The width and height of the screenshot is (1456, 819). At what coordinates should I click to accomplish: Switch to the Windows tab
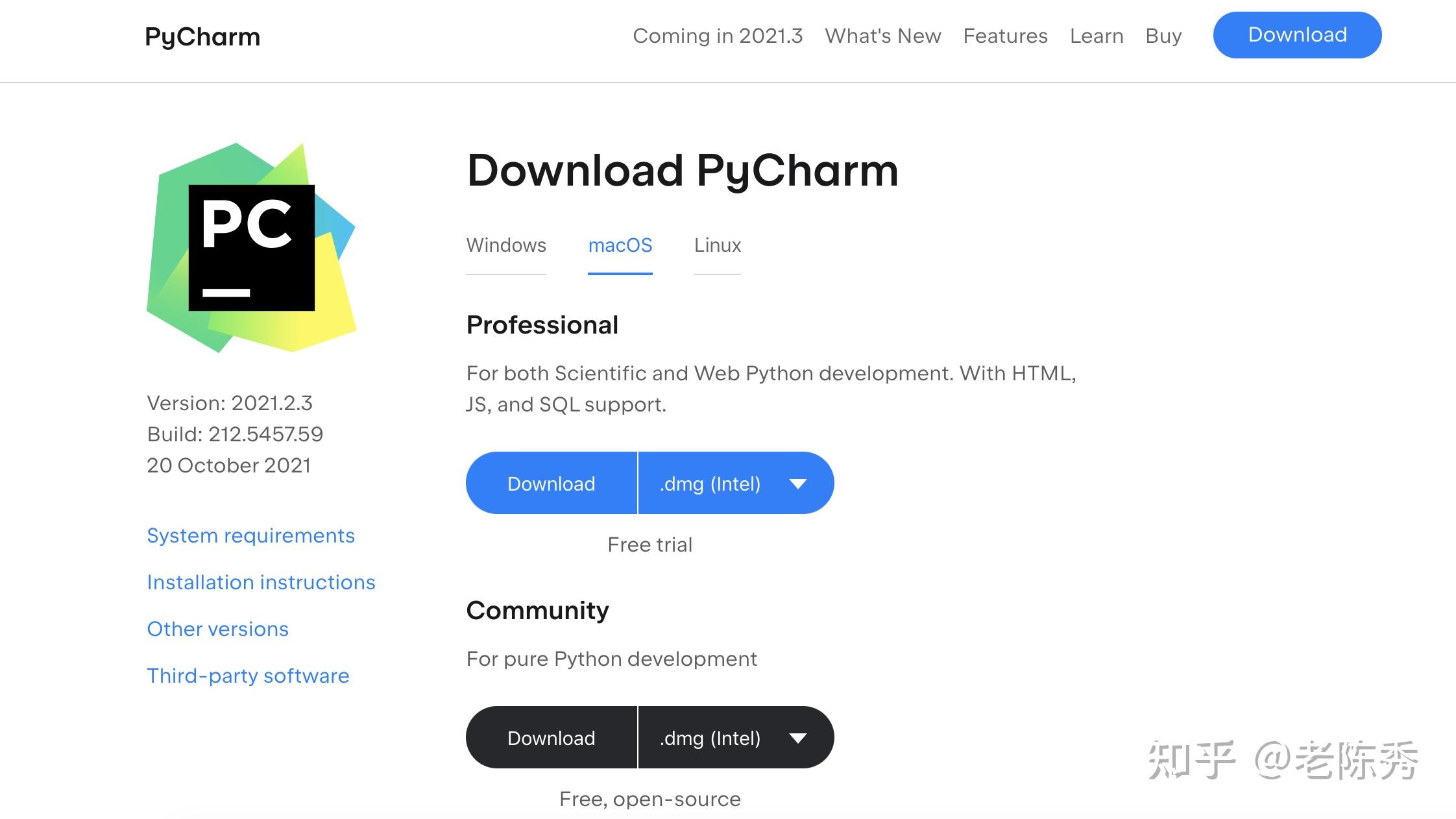505,245
